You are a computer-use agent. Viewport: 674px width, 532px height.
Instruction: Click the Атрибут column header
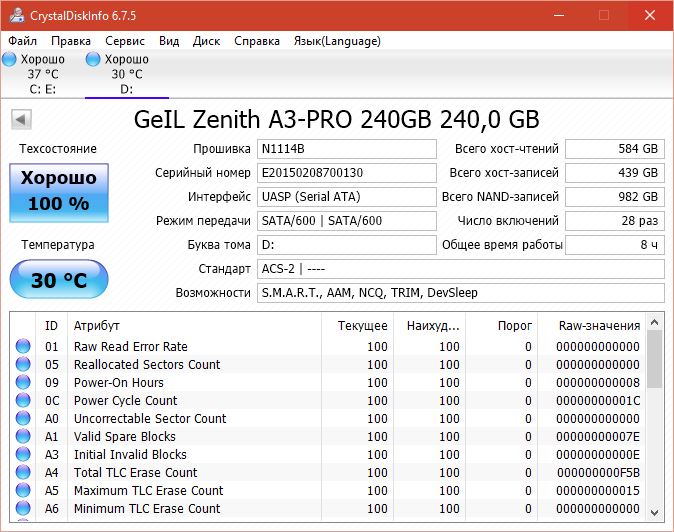pyautogui.click(x=194, y=326)
